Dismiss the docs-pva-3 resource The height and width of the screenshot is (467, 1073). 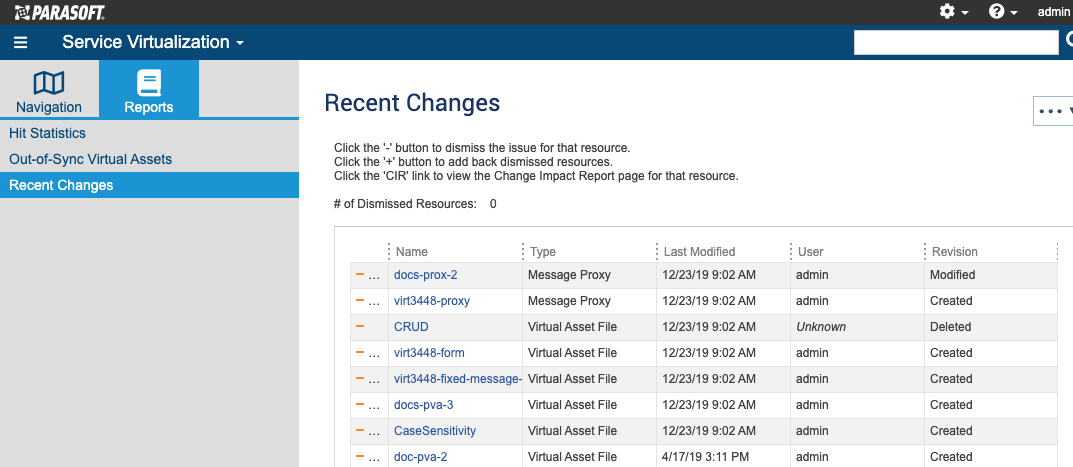359,405
